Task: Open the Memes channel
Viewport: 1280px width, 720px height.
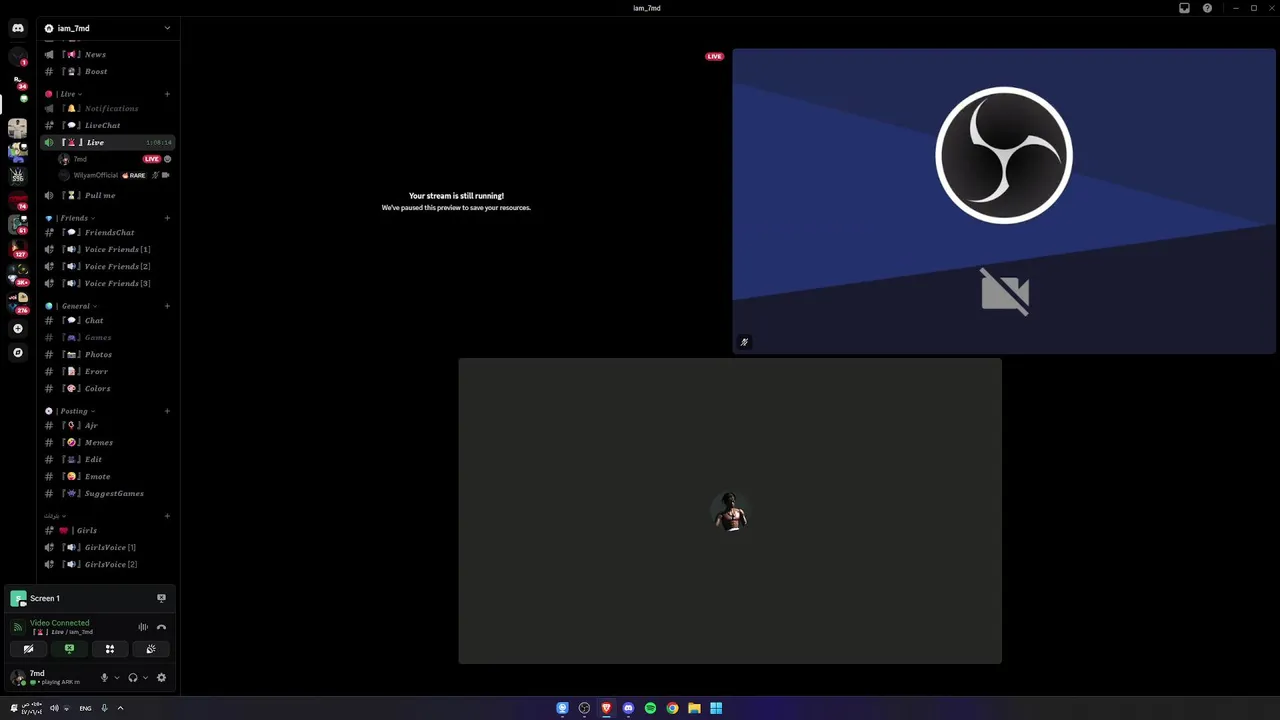Action: click(x=108, y=443)
